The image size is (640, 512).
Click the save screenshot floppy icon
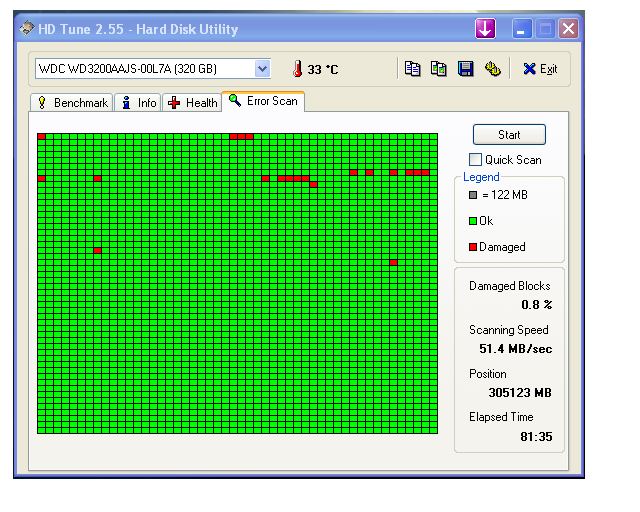pyautogui.click(x=466, y=69)
